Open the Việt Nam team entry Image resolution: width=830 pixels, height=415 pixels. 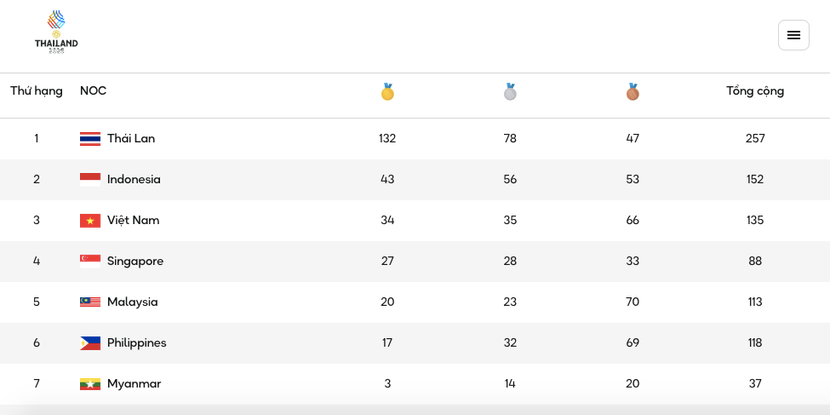pos(133,221)
